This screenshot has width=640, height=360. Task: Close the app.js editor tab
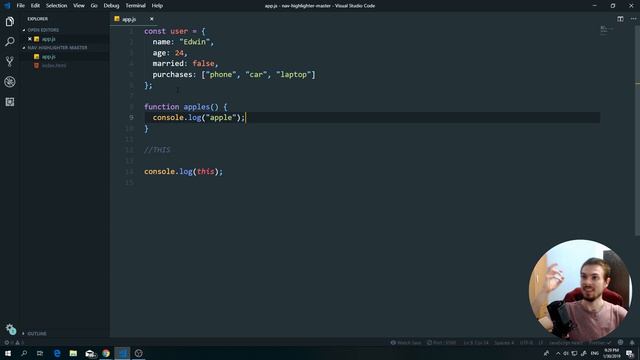[x=151, y=19]
